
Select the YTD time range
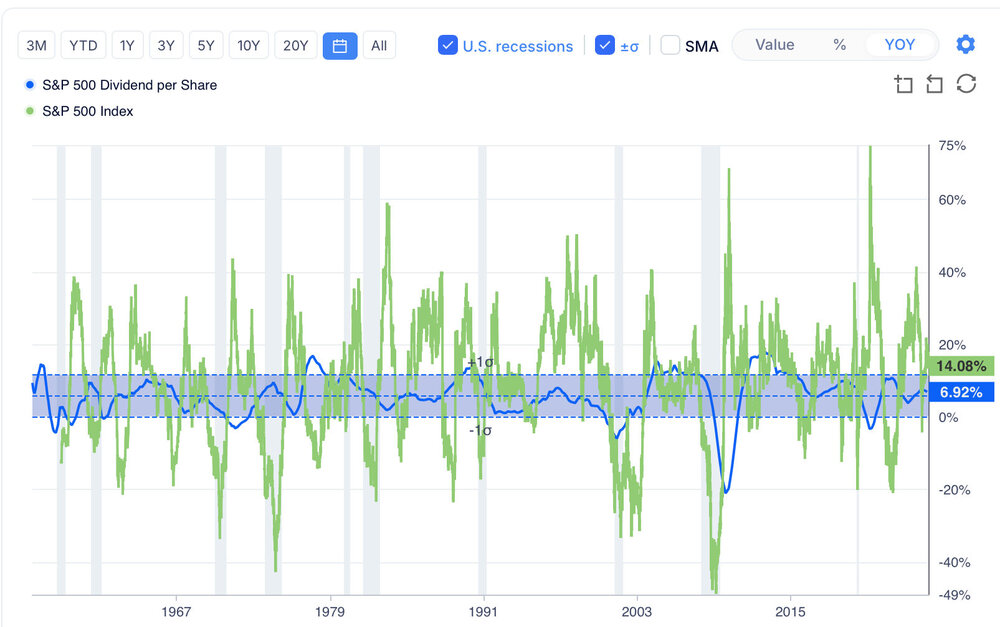(x=83, y=45)
